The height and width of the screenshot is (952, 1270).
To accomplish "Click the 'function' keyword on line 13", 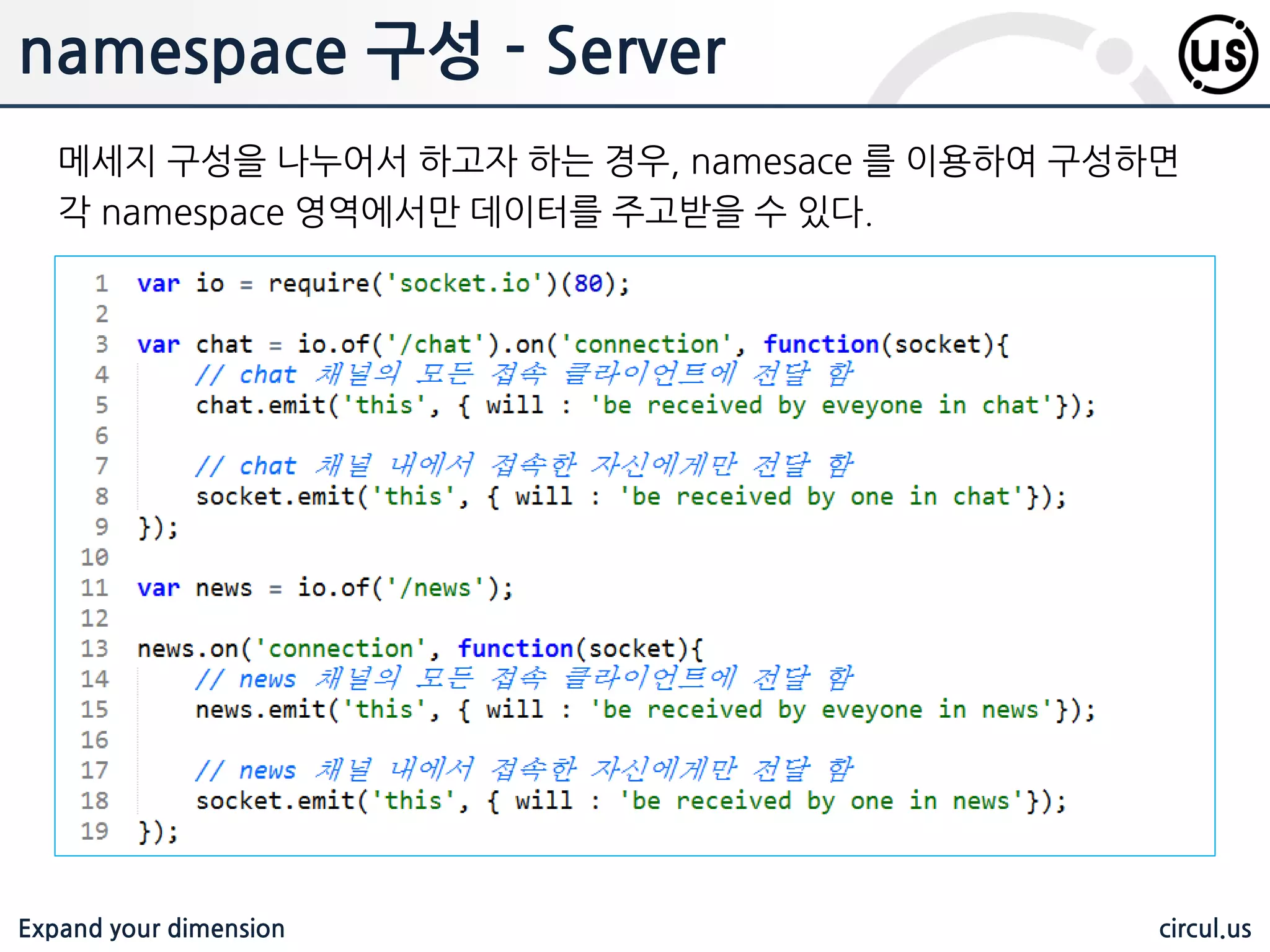I will click(x=515, y=649).
